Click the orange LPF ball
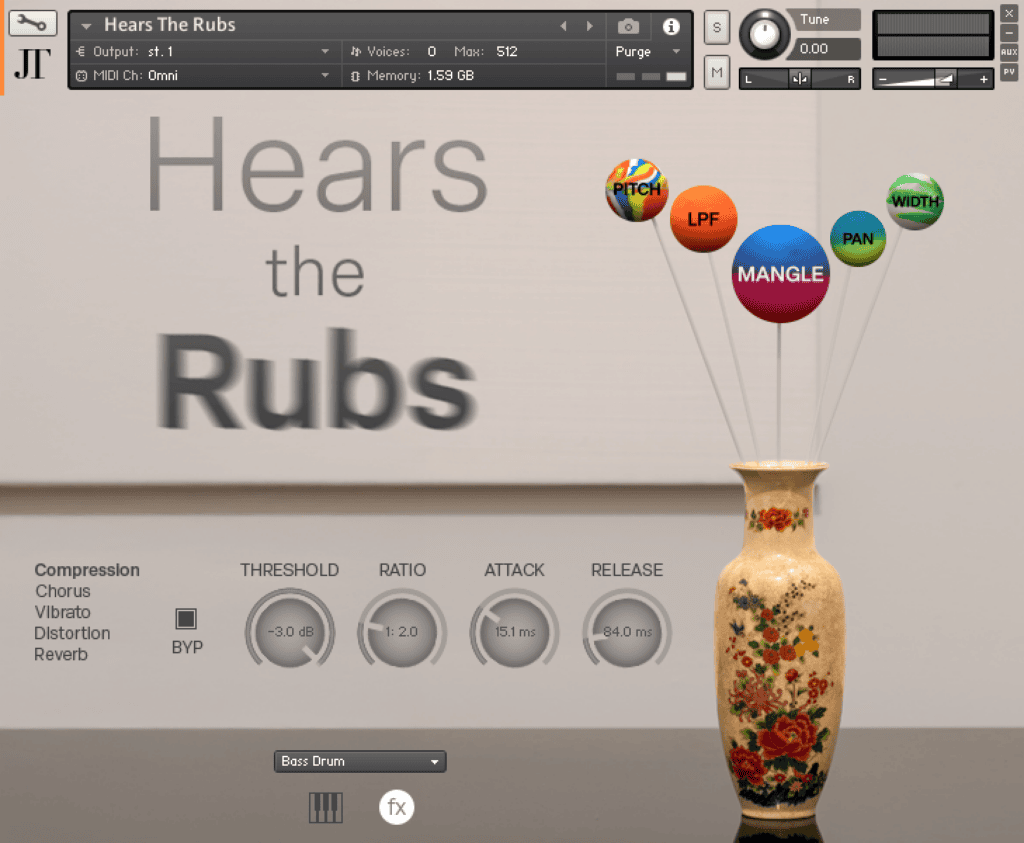1024x843 pixels. coord(703,219)
